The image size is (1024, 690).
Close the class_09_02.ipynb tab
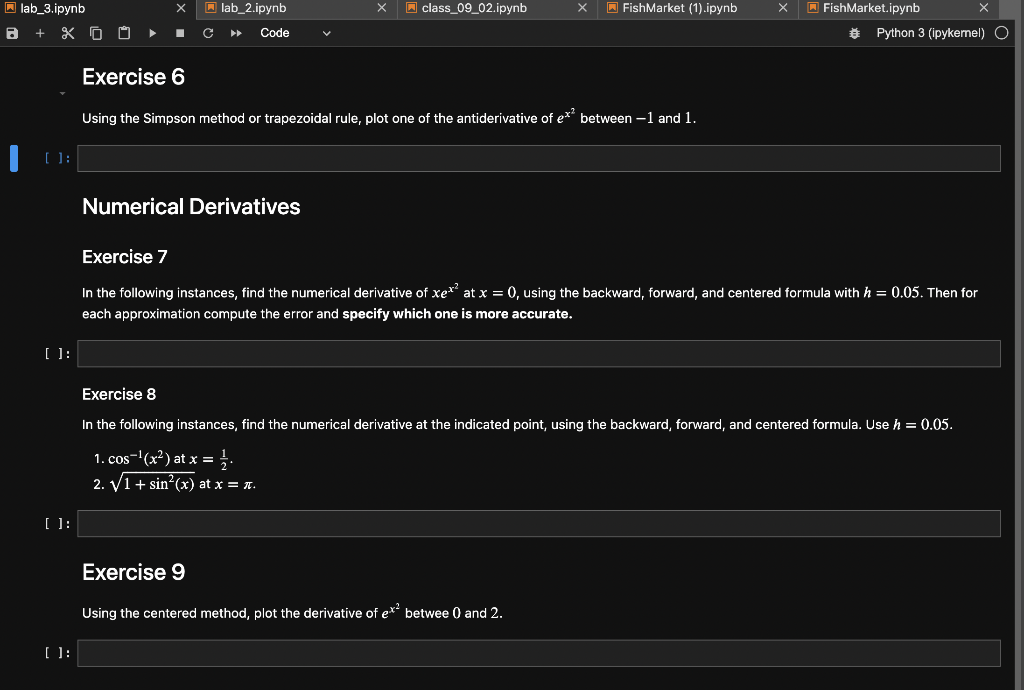(x=582, y=8)
